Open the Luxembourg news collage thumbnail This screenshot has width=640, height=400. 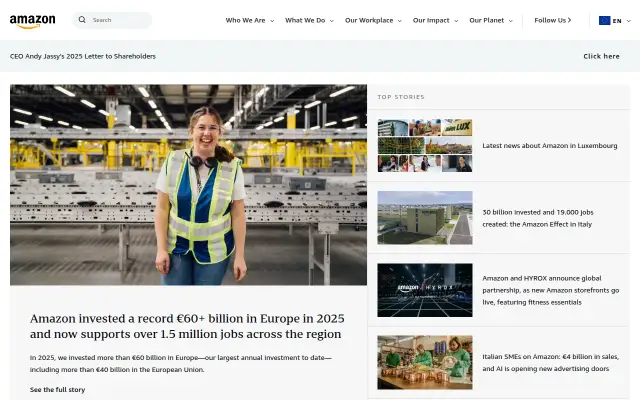tap(425, 145)
